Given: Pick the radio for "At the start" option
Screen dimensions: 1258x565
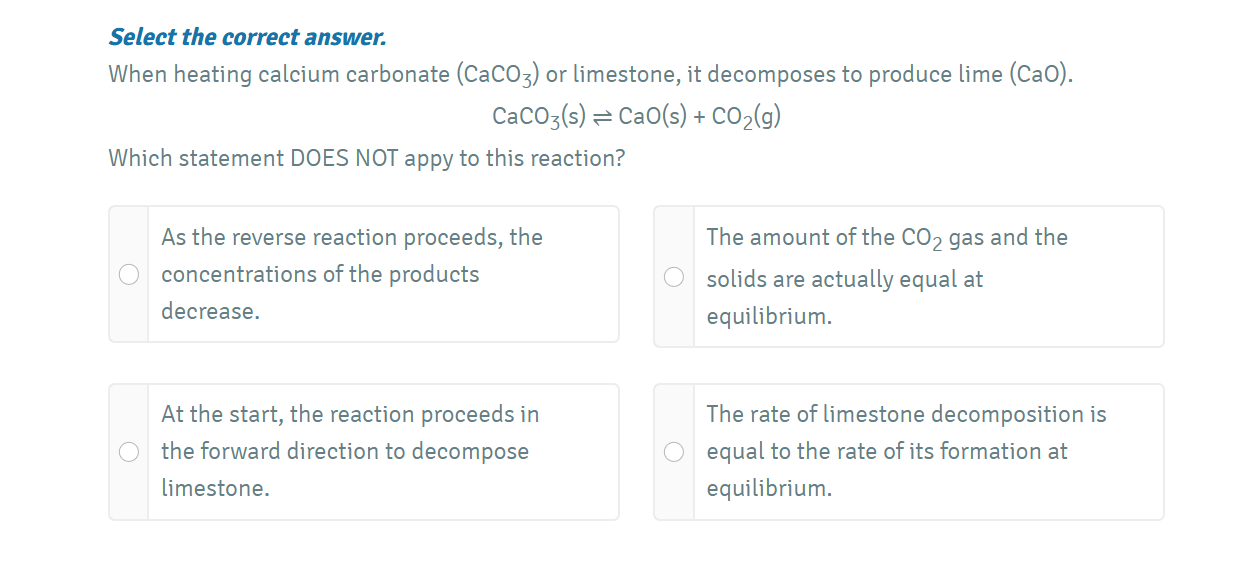Looking at the screenshot, I should [129, 452].
